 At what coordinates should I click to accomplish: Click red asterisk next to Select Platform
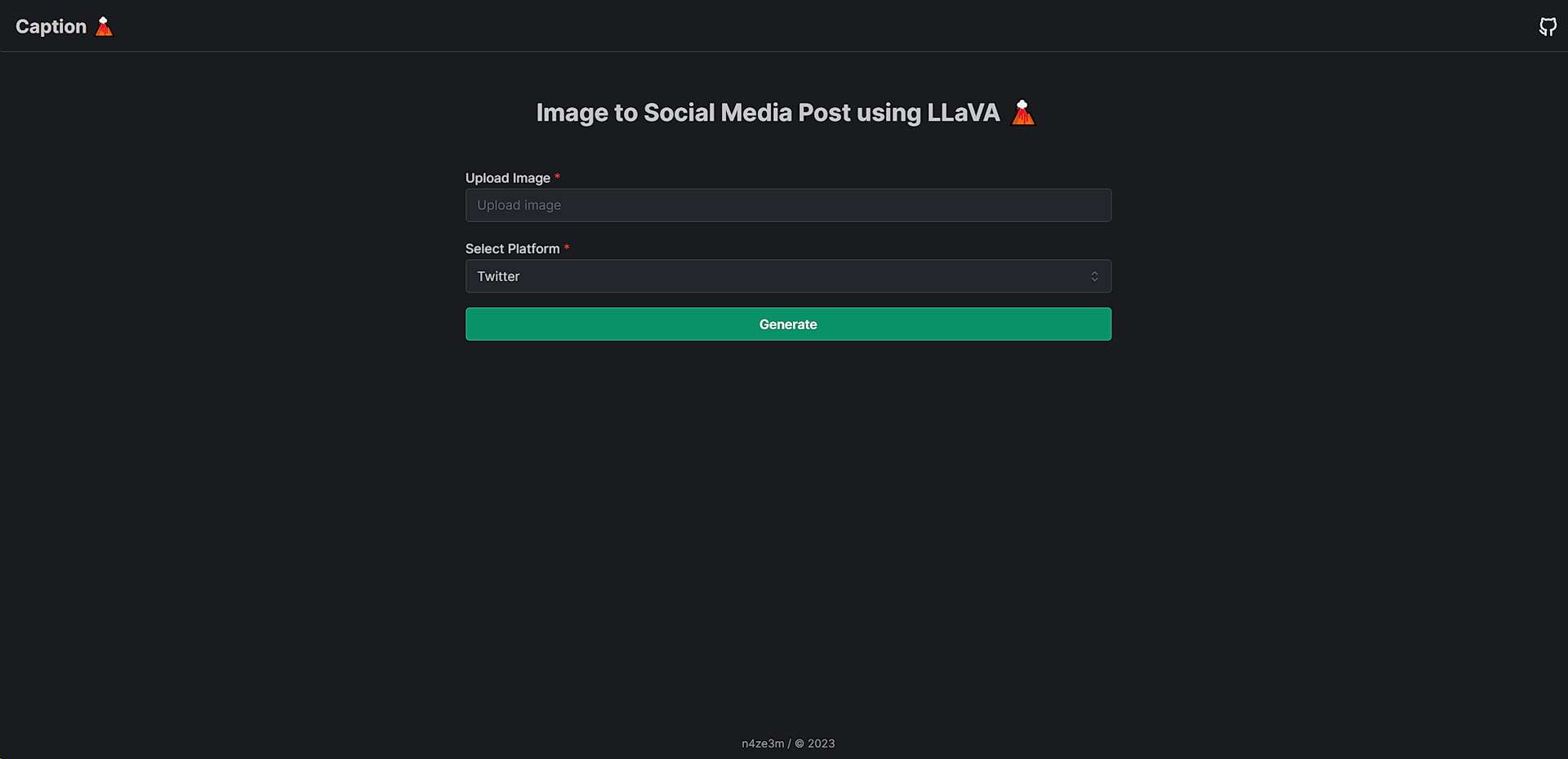pos(567,248)
